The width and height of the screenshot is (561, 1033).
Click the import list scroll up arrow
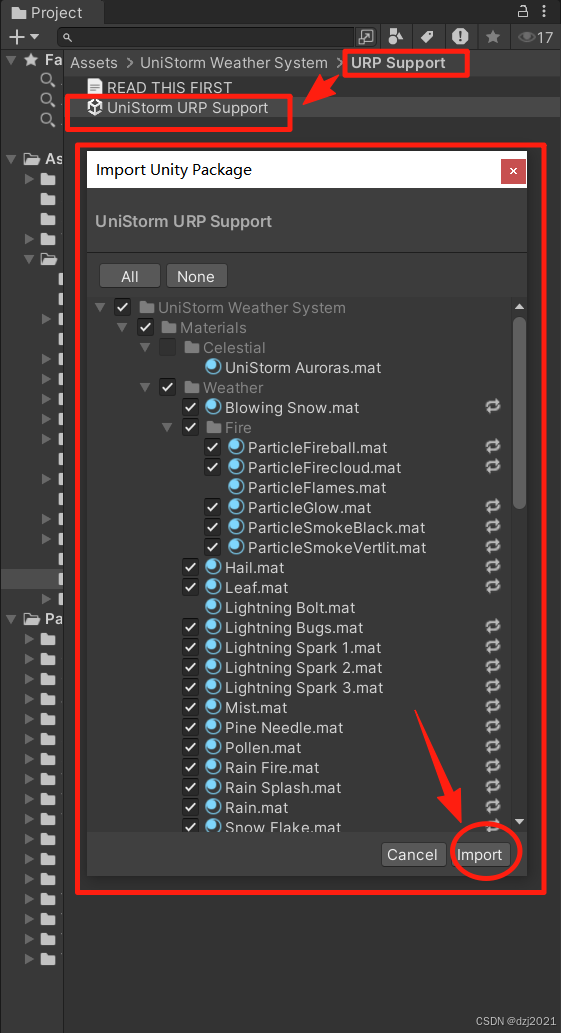coord(519,306)
